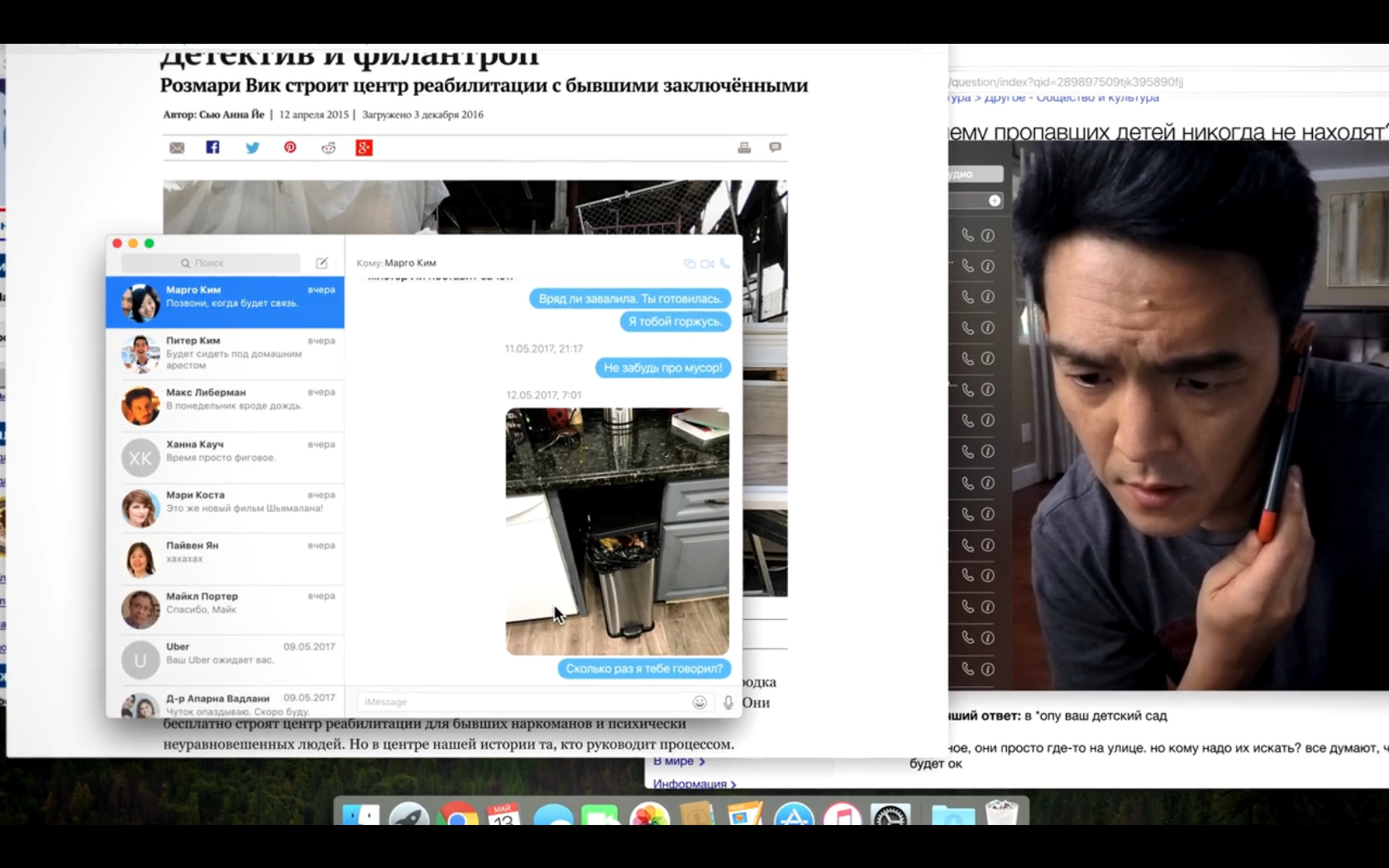Click the message Я тобой горжусь.
Screen dimensions: 1389x868
coord(675,322)
